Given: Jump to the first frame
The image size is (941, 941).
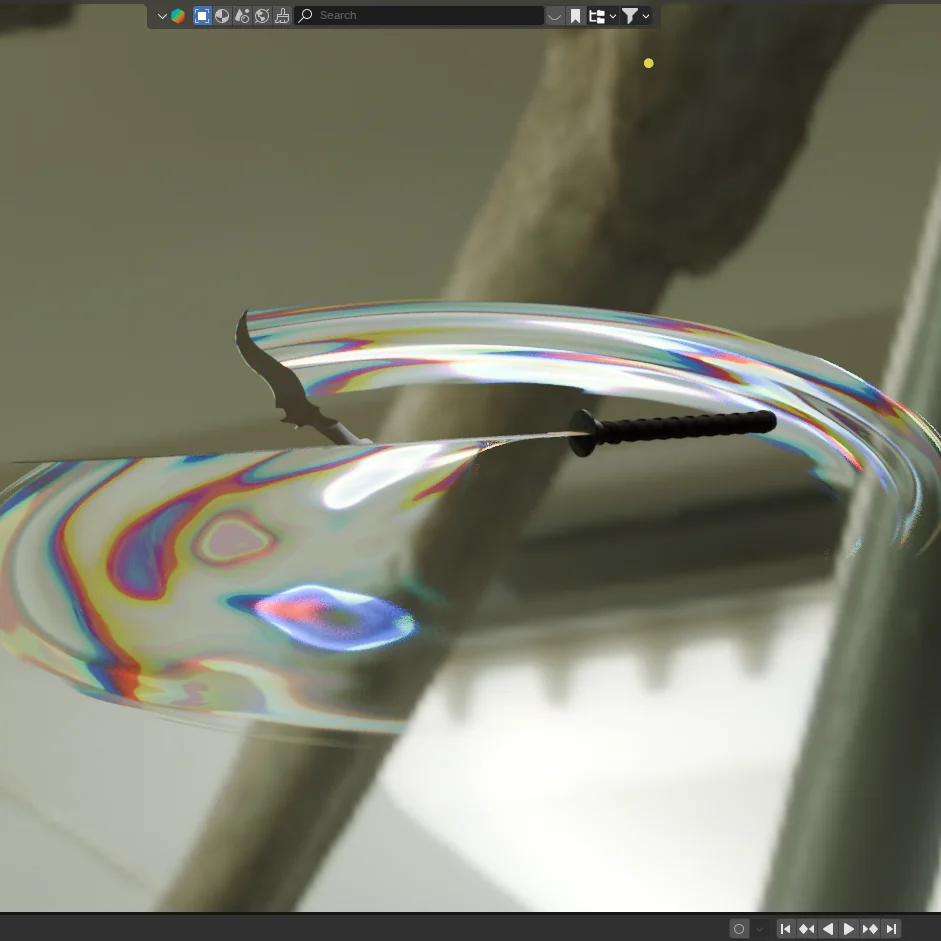Looking at the screenshot, I should [x=785, y=928].
